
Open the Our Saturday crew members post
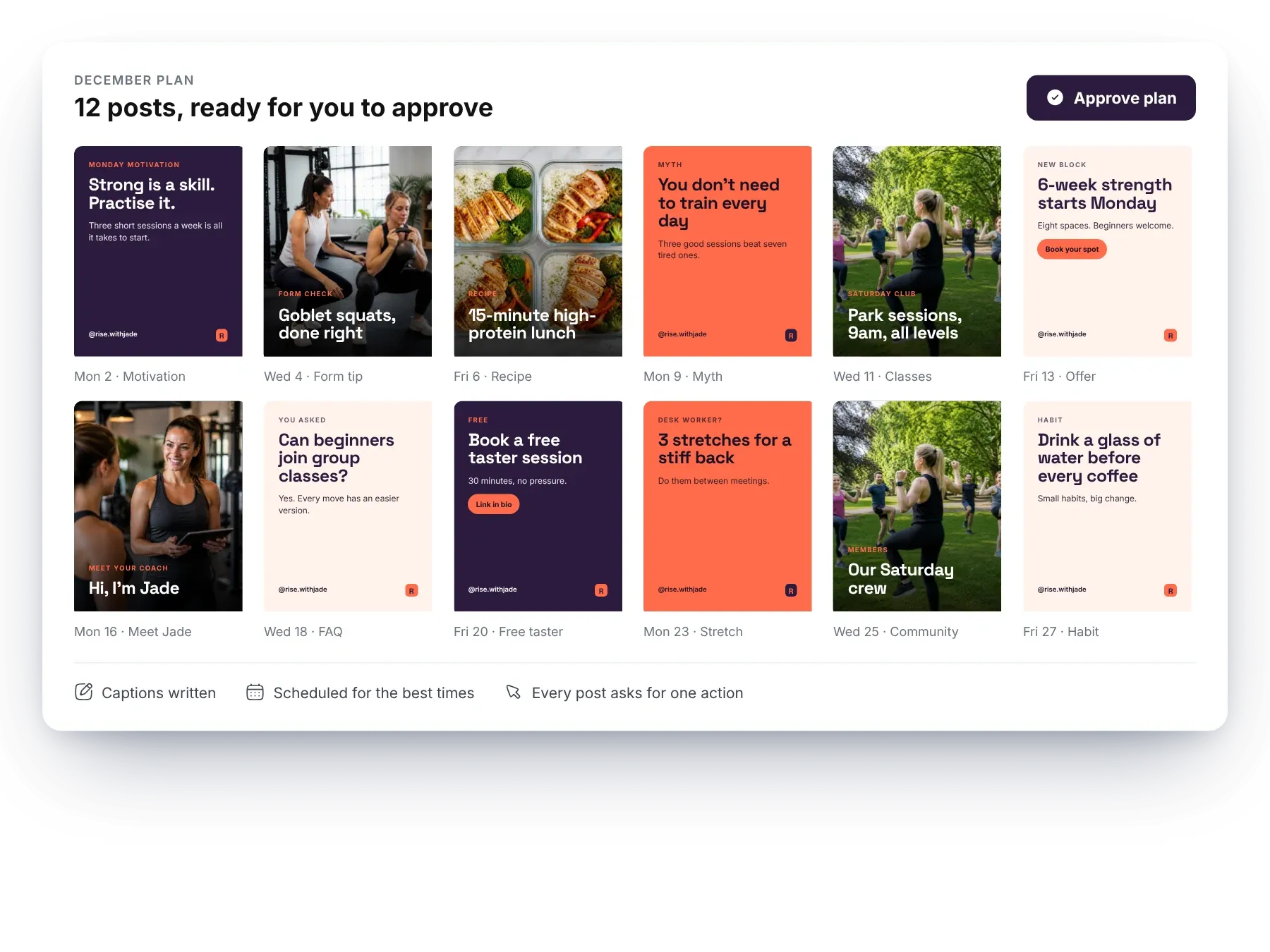pyautogui.click(x=917, y=506)
